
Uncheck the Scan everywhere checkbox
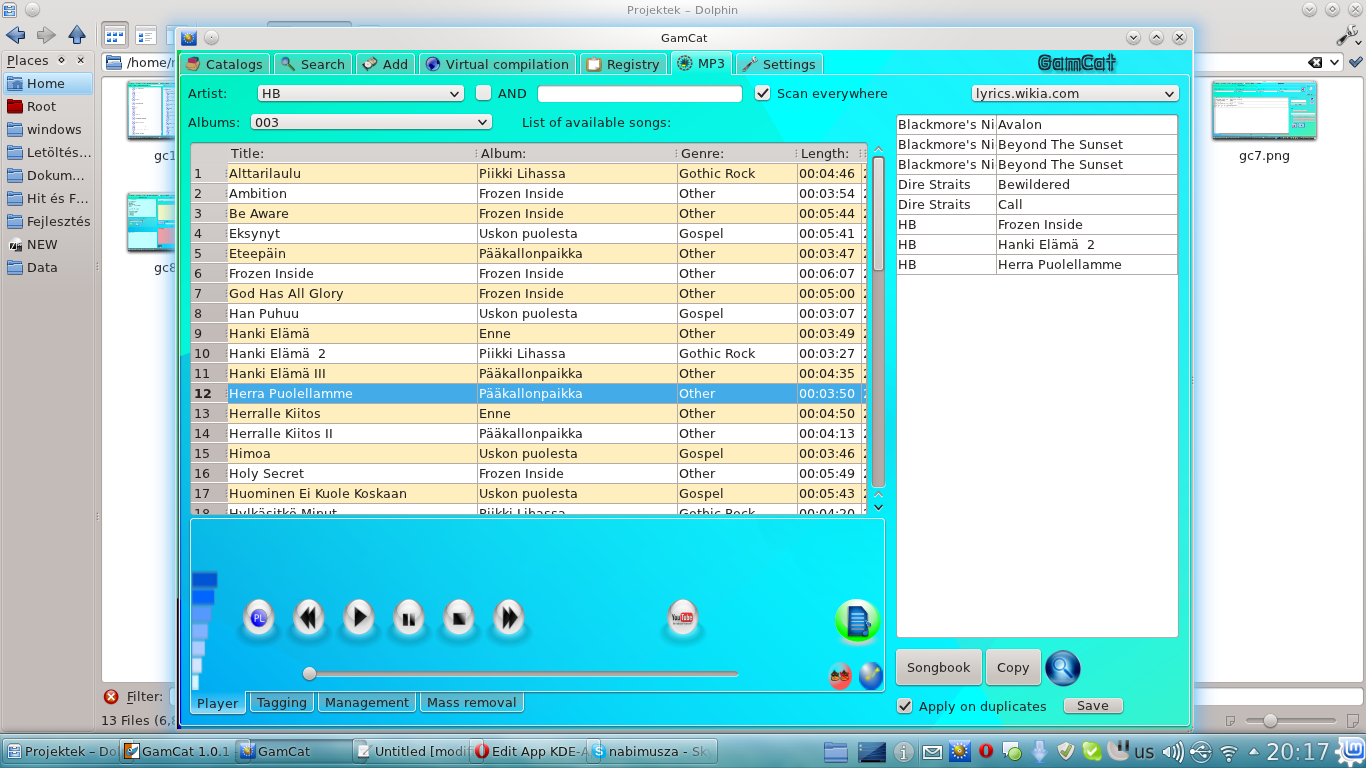click(x=763, y=93)
